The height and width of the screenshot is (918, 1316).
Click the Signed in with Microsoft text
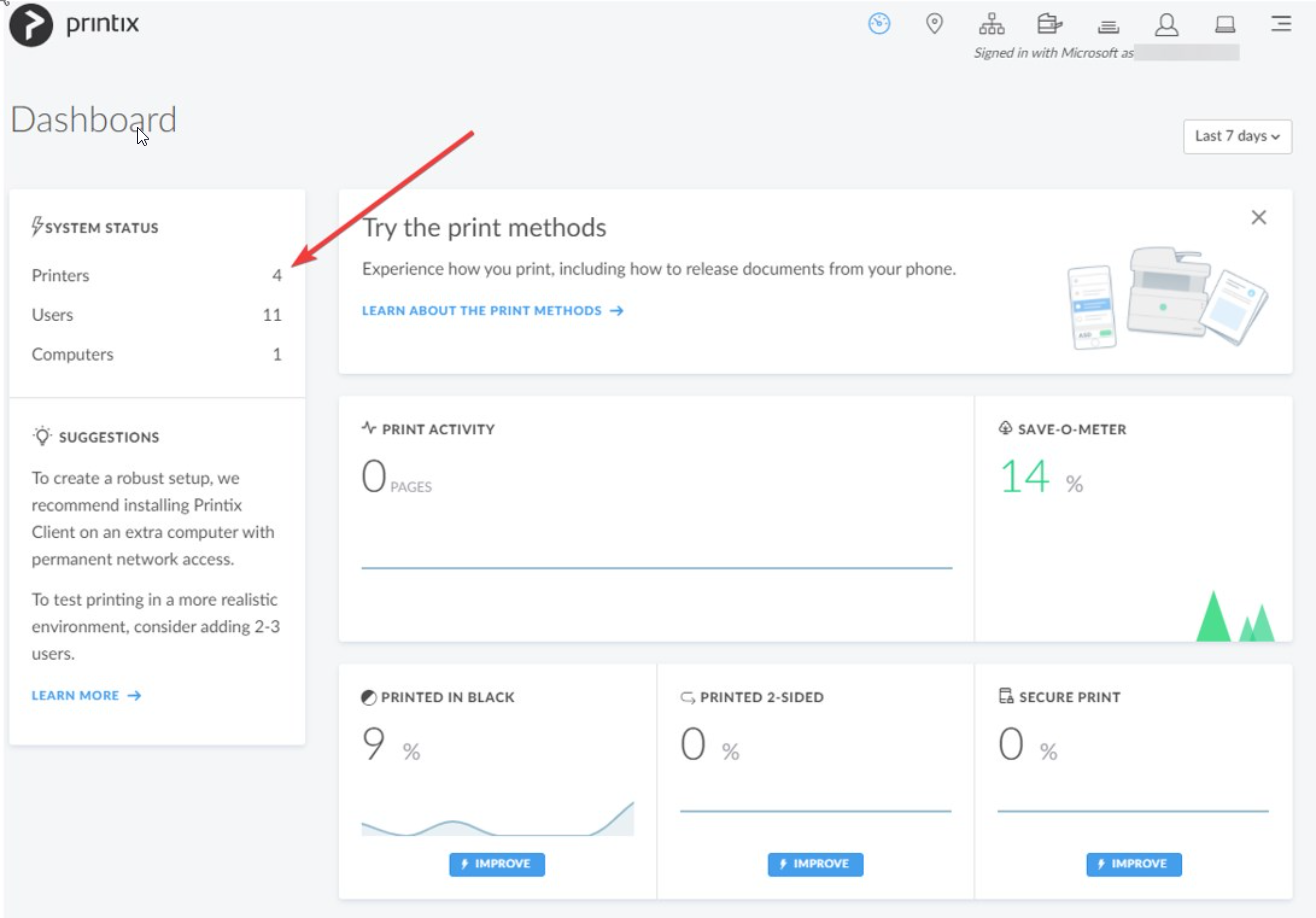pos(1054,53)
